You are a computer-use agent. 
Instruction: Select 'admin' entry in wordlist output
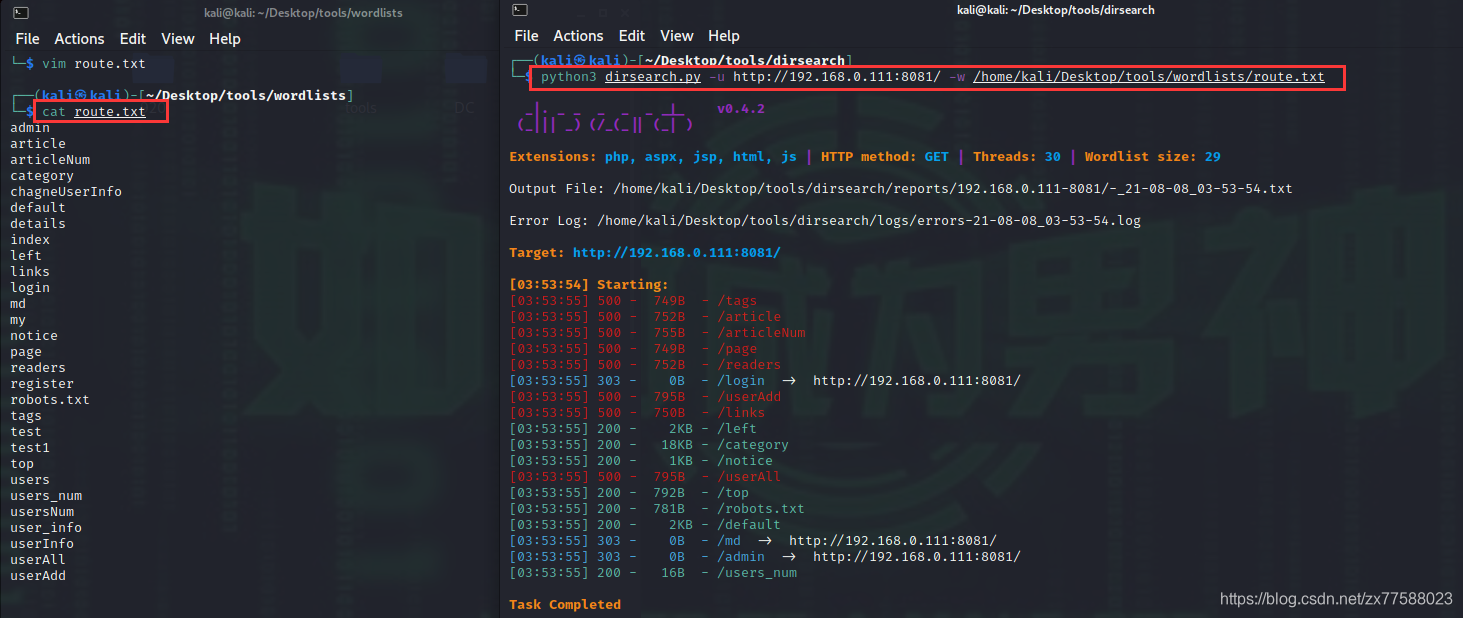pyautogui.click(x=30, y=128)
